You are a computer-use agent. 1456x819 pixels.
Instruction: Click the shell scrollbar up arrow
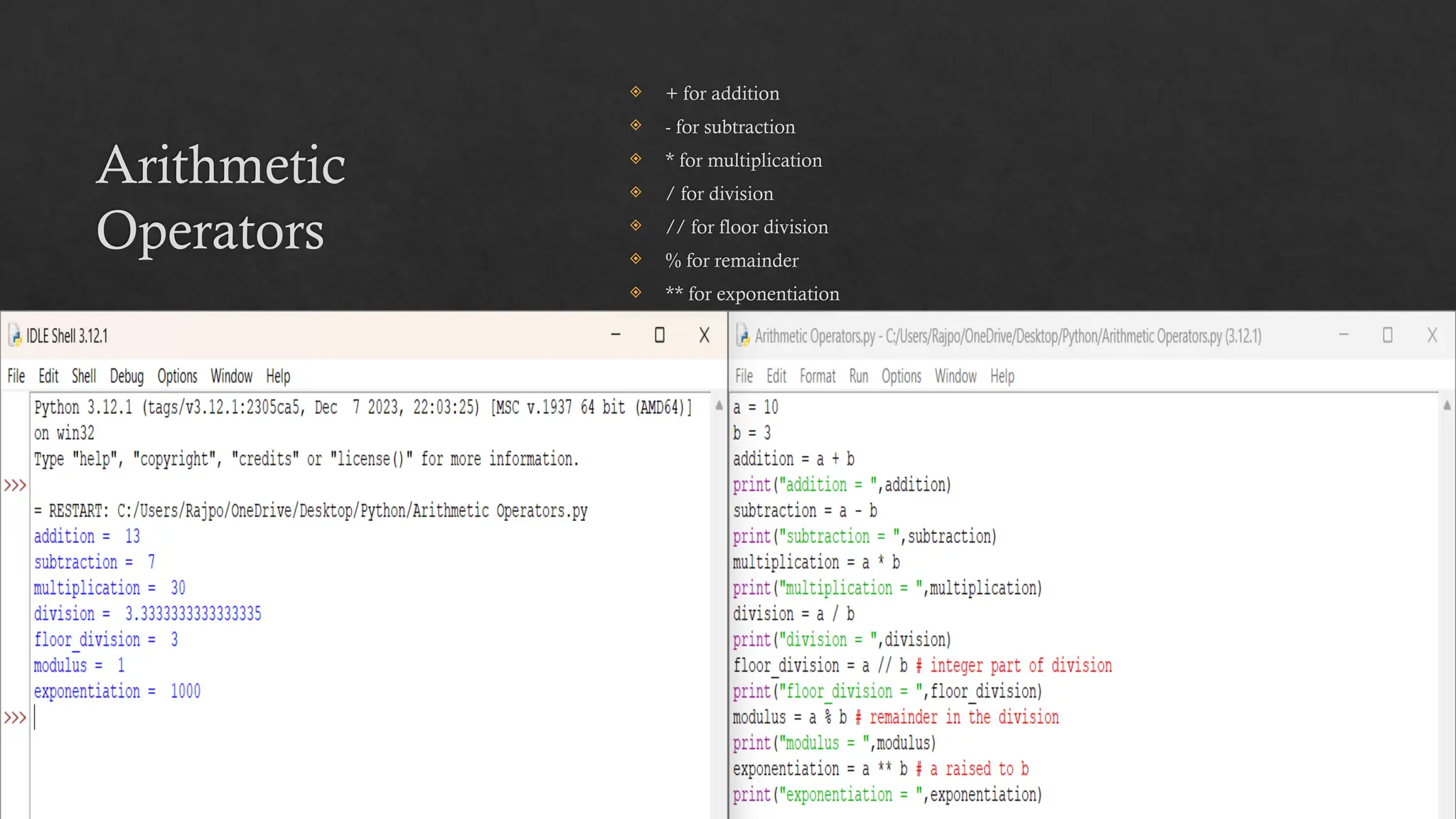coord(719,406)
